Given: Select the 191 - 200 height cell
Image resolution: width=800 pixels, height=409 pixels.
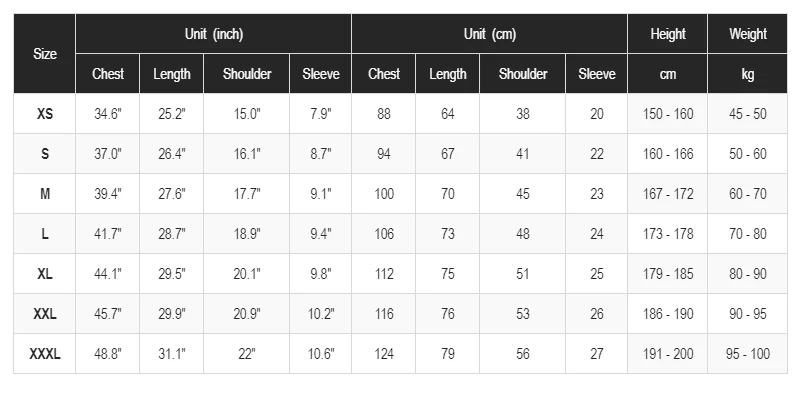Looking at the screenshot, I should point(667,354).
